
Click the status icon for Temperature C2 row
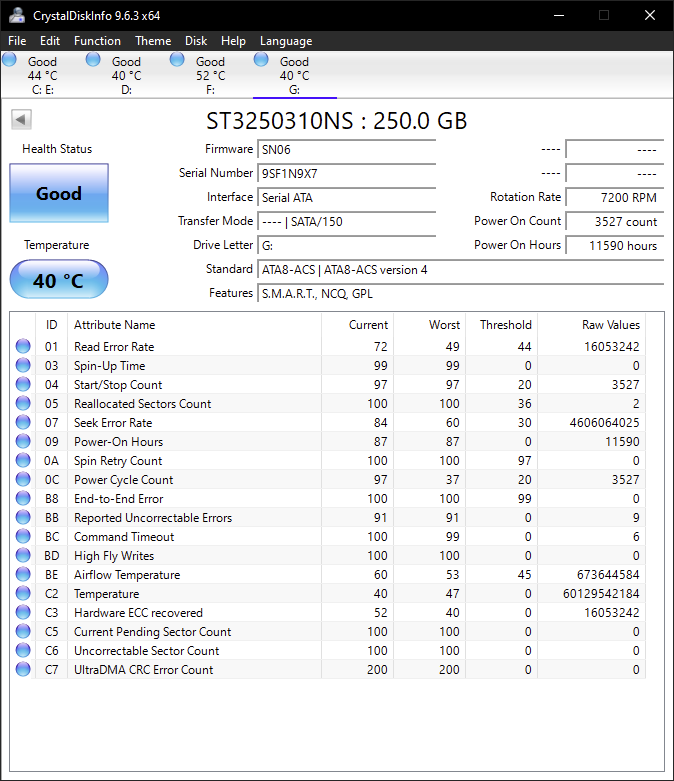[x=23, y=593]
